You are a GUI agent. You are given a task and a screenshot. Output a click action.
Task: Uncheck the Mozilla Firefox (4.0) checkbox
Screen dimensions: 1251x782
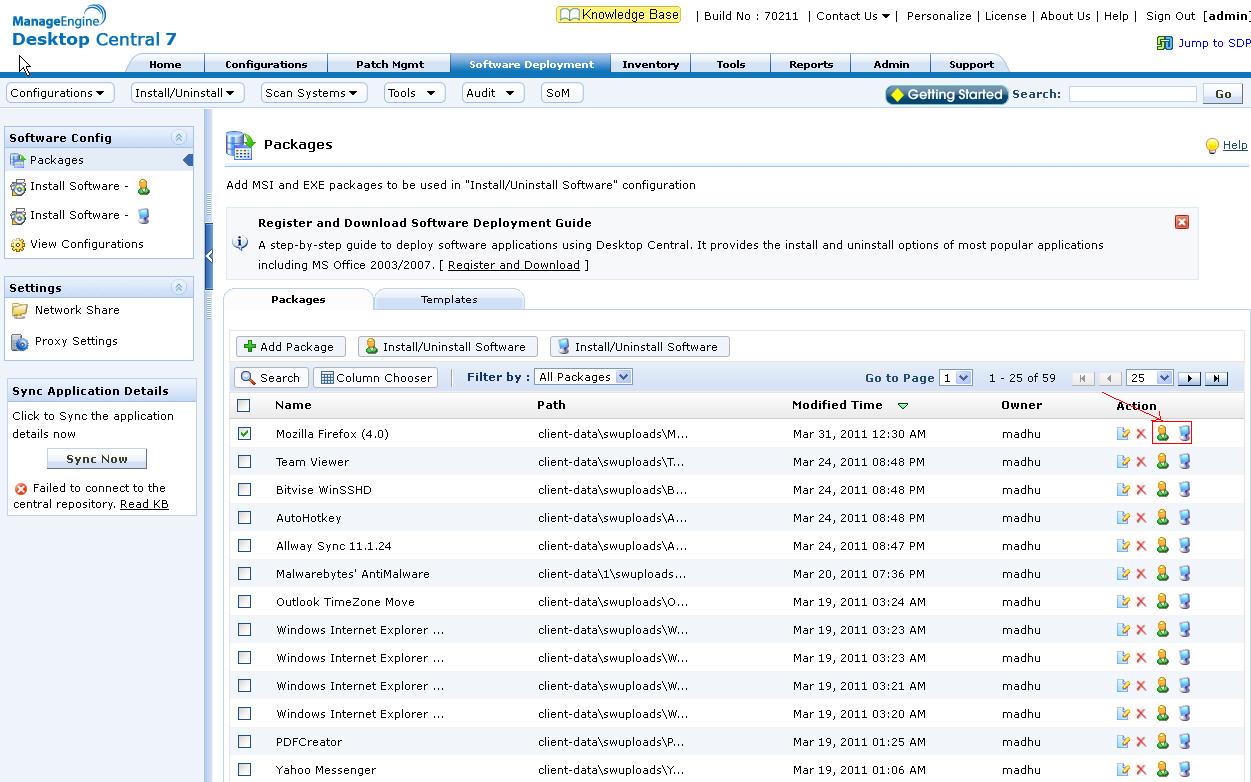[244, 434]
